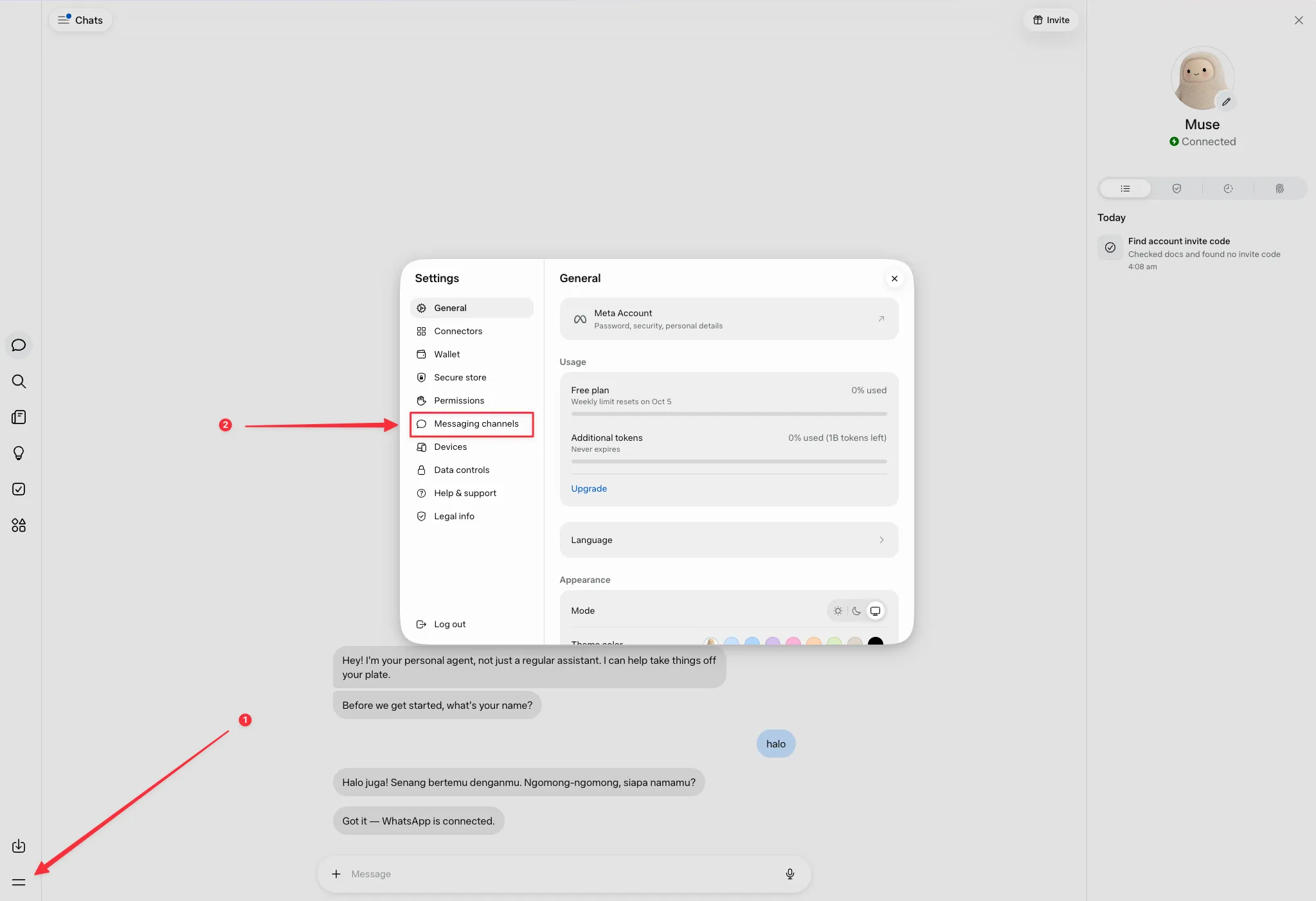Open the lightbulb ideas icon in left sidebar
The height and width of the screenshot is (901, 1316).
19,453
